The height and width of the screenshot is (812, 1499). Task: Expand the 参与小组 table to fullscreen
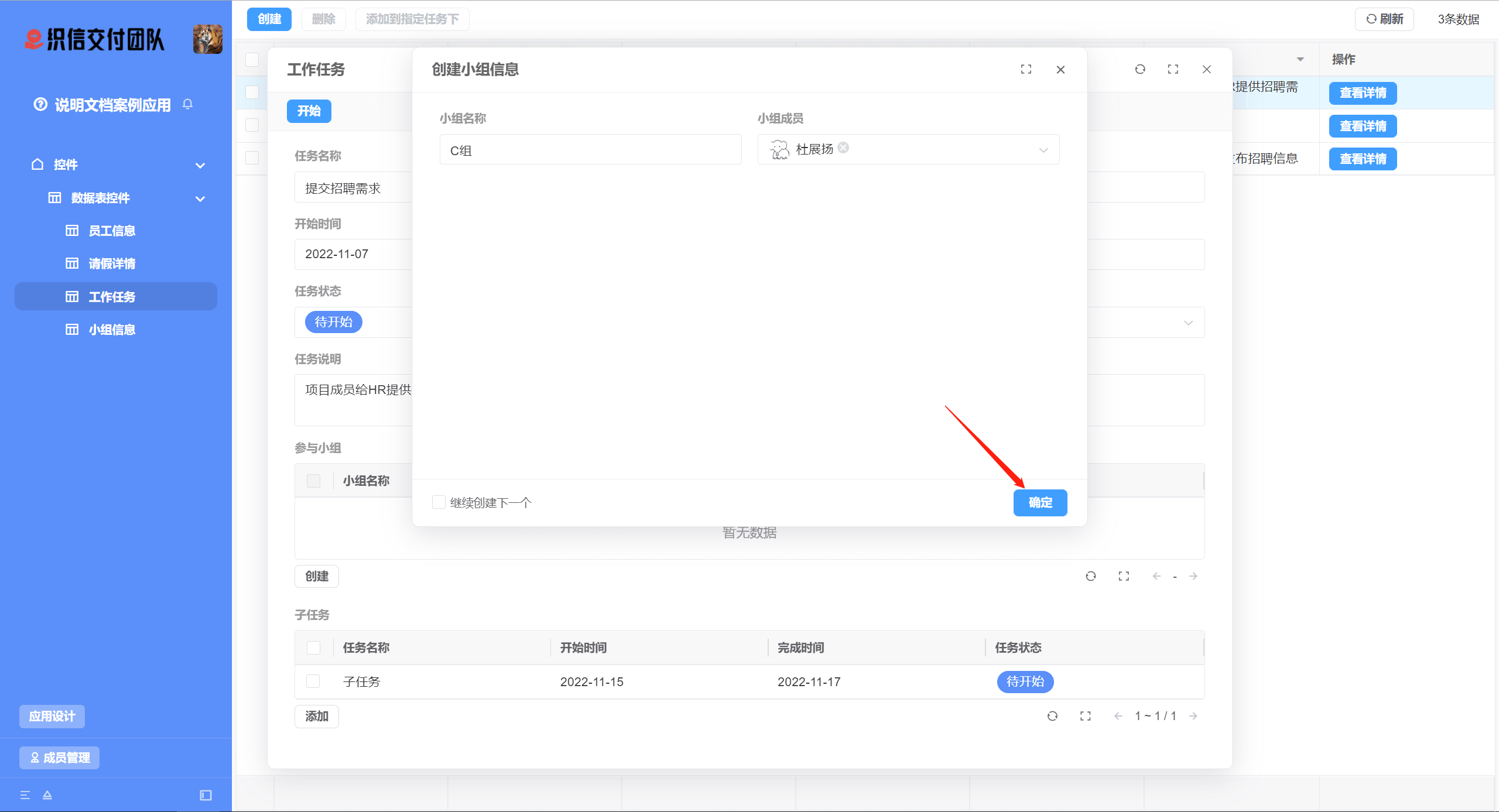(x=1124, y=576)
